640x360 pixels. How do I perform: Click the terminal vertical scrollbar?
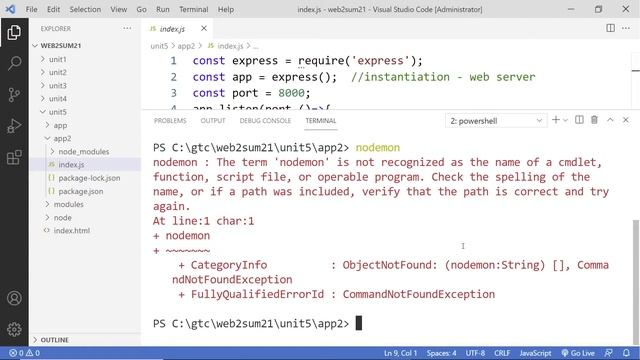635,282
